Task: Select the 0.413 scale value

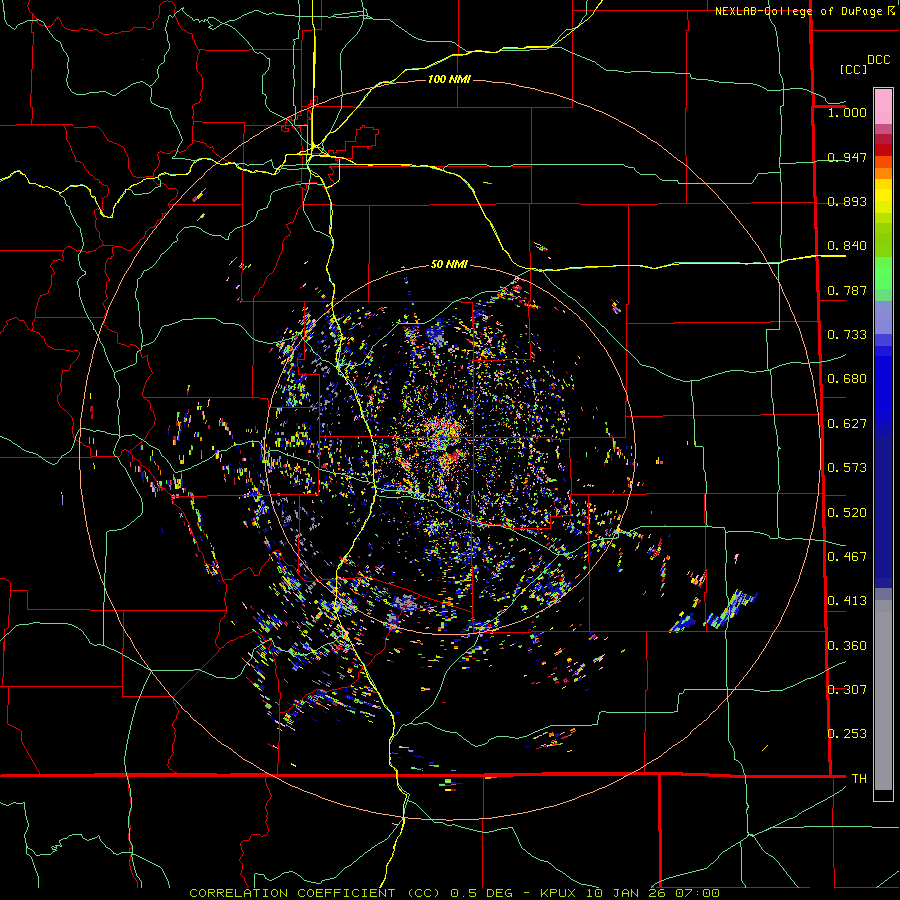Action: coord(847,601)
